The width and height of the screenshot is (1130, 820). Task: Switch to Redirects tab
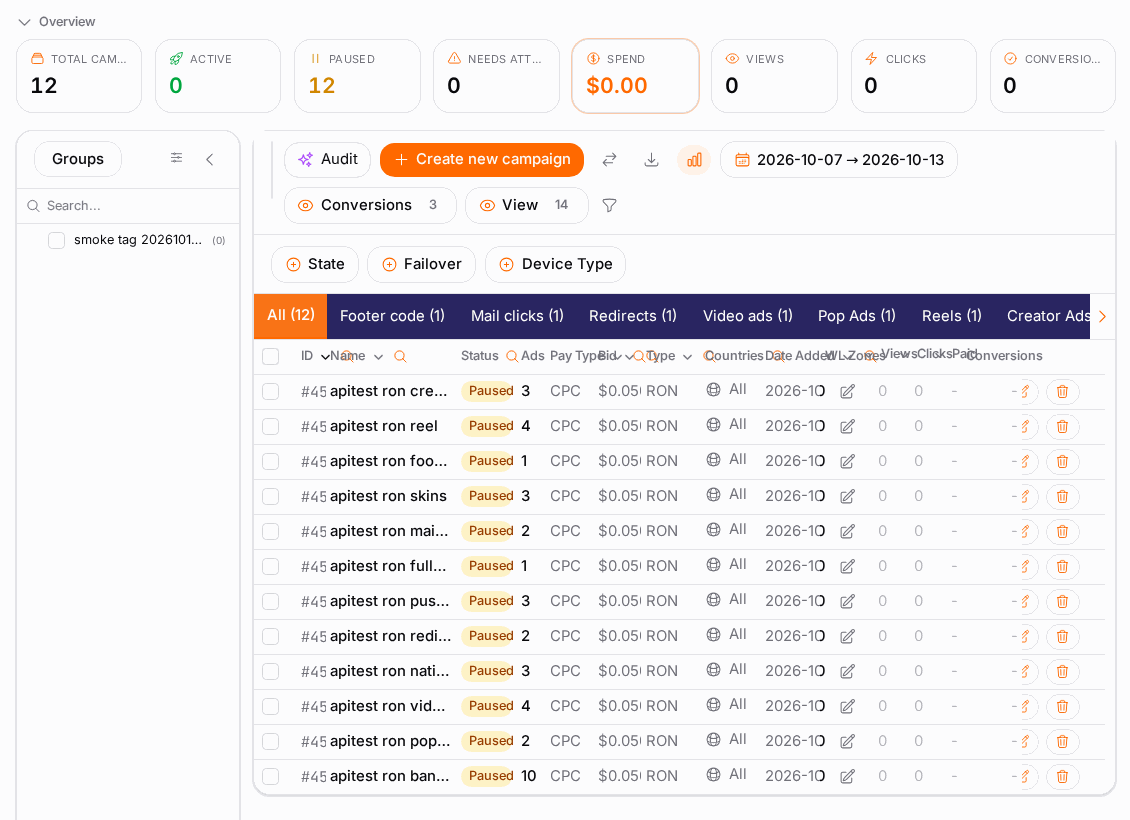[x=633, y=316]
